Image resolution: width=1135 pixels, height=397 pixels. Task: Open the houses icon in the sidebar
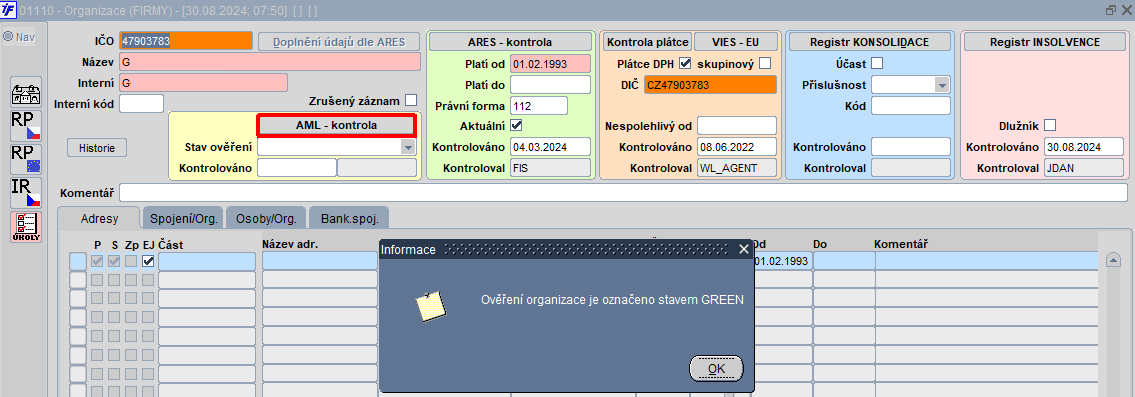[x=26, y=92]
